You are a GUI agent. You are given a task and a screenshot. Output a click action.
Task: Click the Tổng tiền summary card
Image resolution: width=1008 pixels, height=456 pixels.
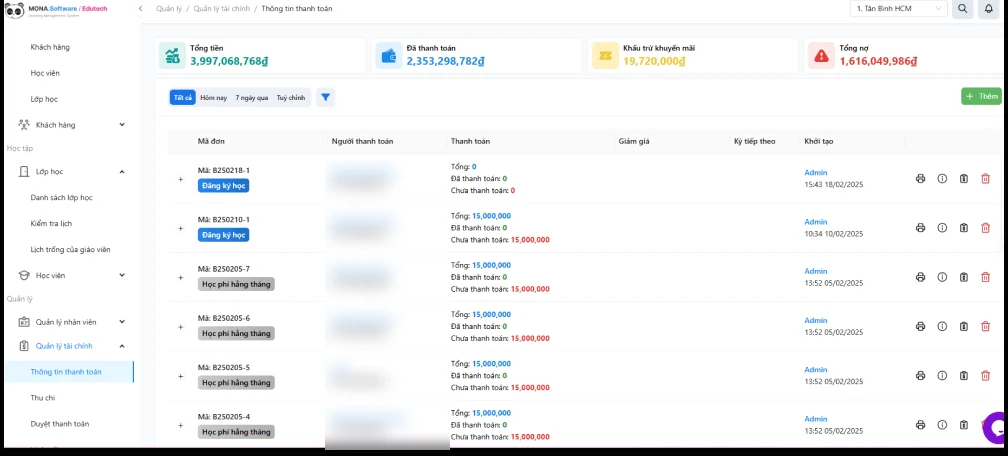(x=260, y=55)
